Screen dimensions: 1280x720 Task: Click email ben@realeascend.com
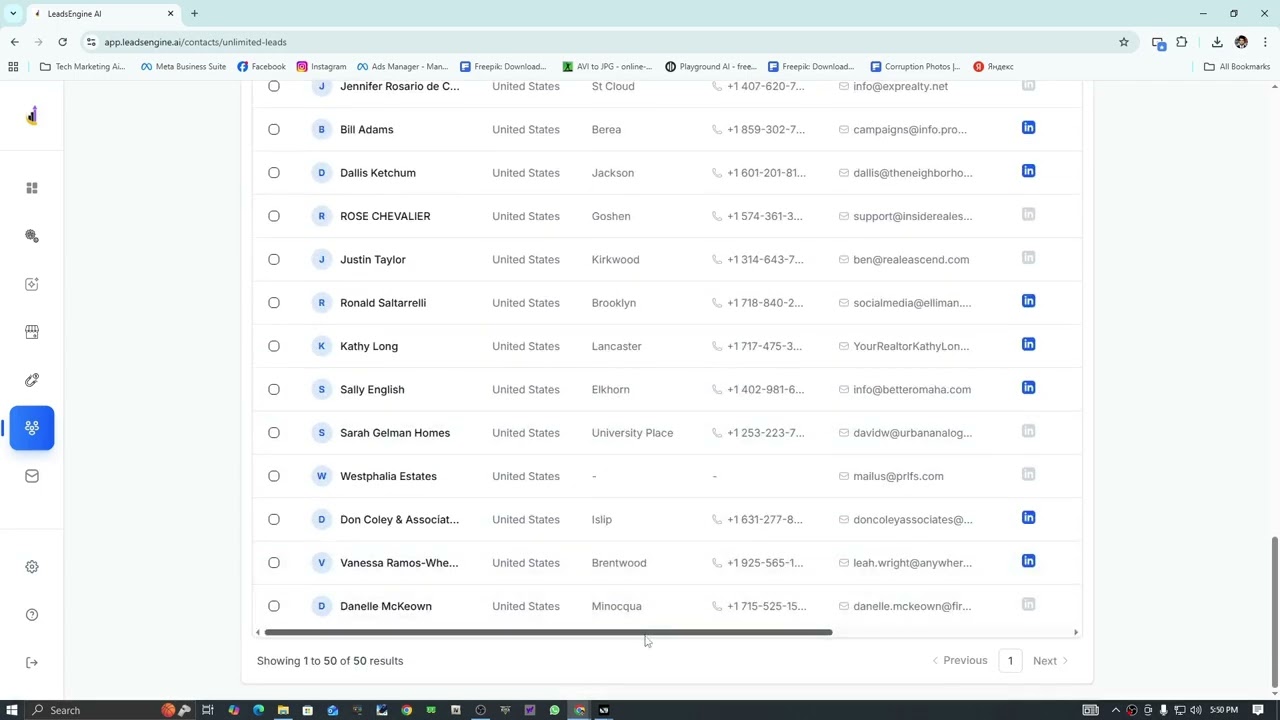911,259
